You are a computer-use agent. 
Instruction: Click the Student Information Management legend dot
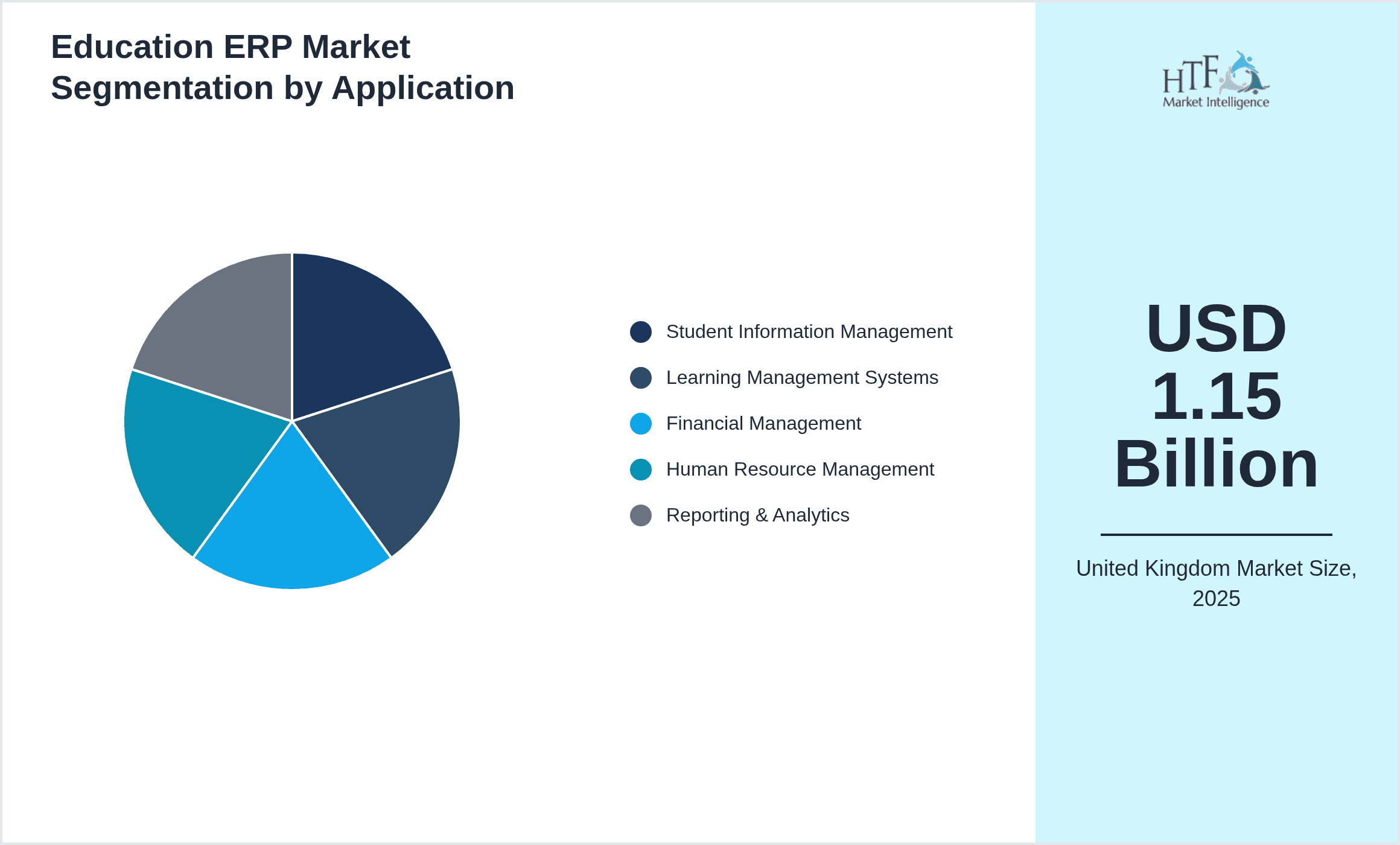tap(640, 332)
